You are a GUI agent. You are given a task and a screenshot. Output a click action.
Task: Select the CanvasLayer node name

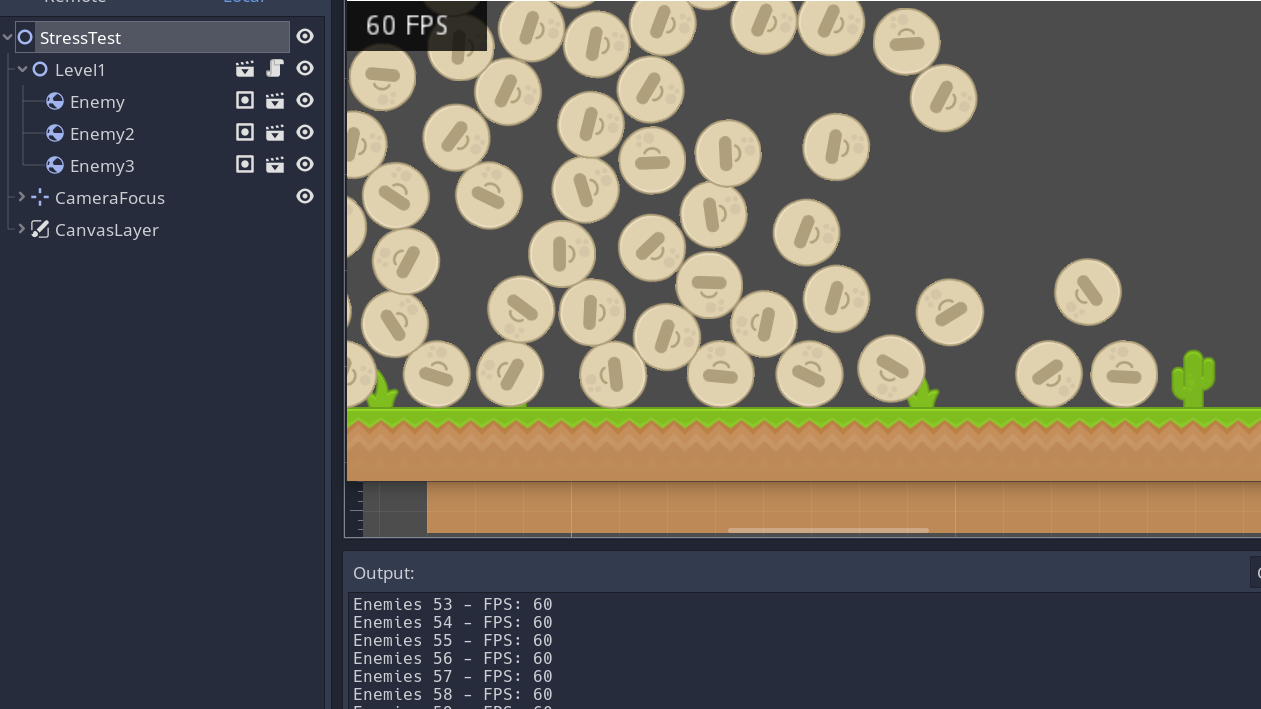coord(107,230)
